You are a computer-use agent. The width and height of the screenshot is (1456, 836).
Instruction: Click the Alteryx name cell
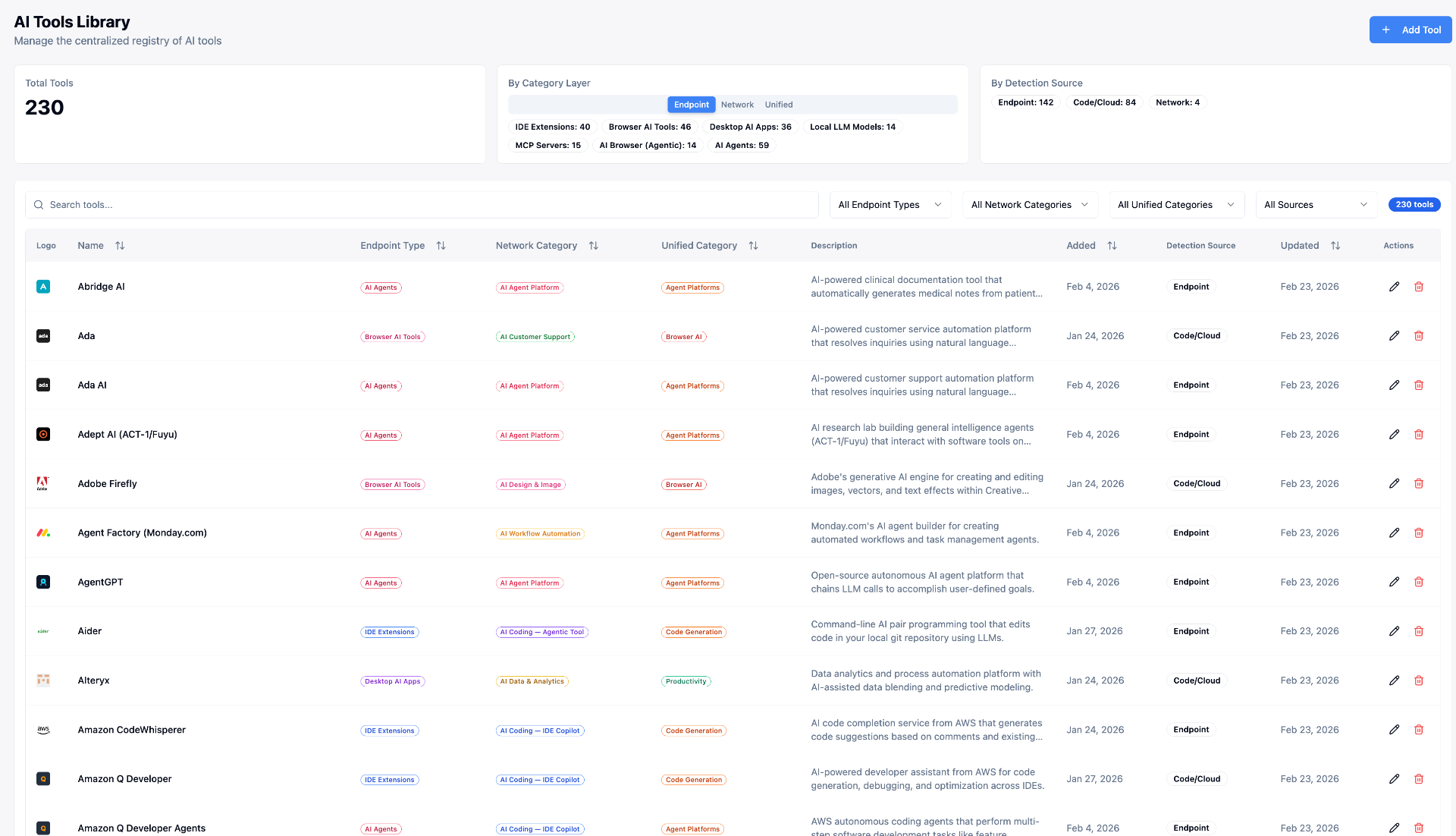[93, 680]
